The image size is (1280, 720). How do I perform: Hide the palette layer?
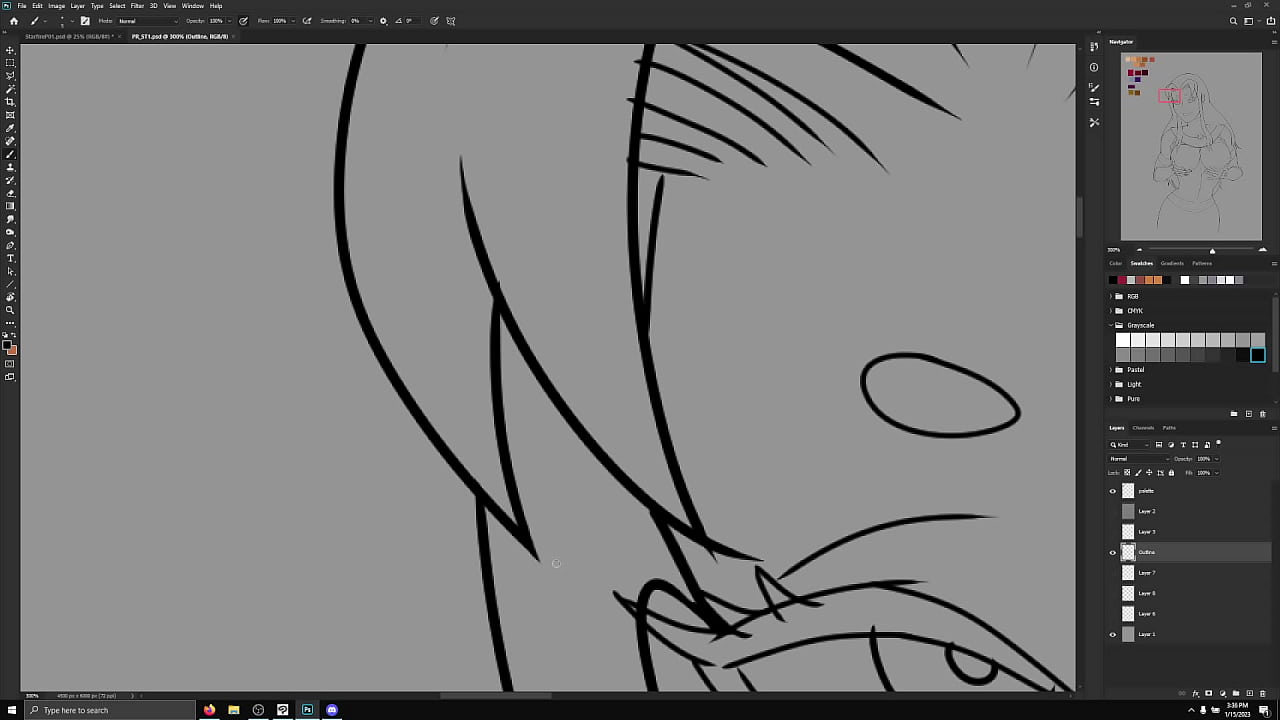pyautogui.click(x=1113, y=491)
